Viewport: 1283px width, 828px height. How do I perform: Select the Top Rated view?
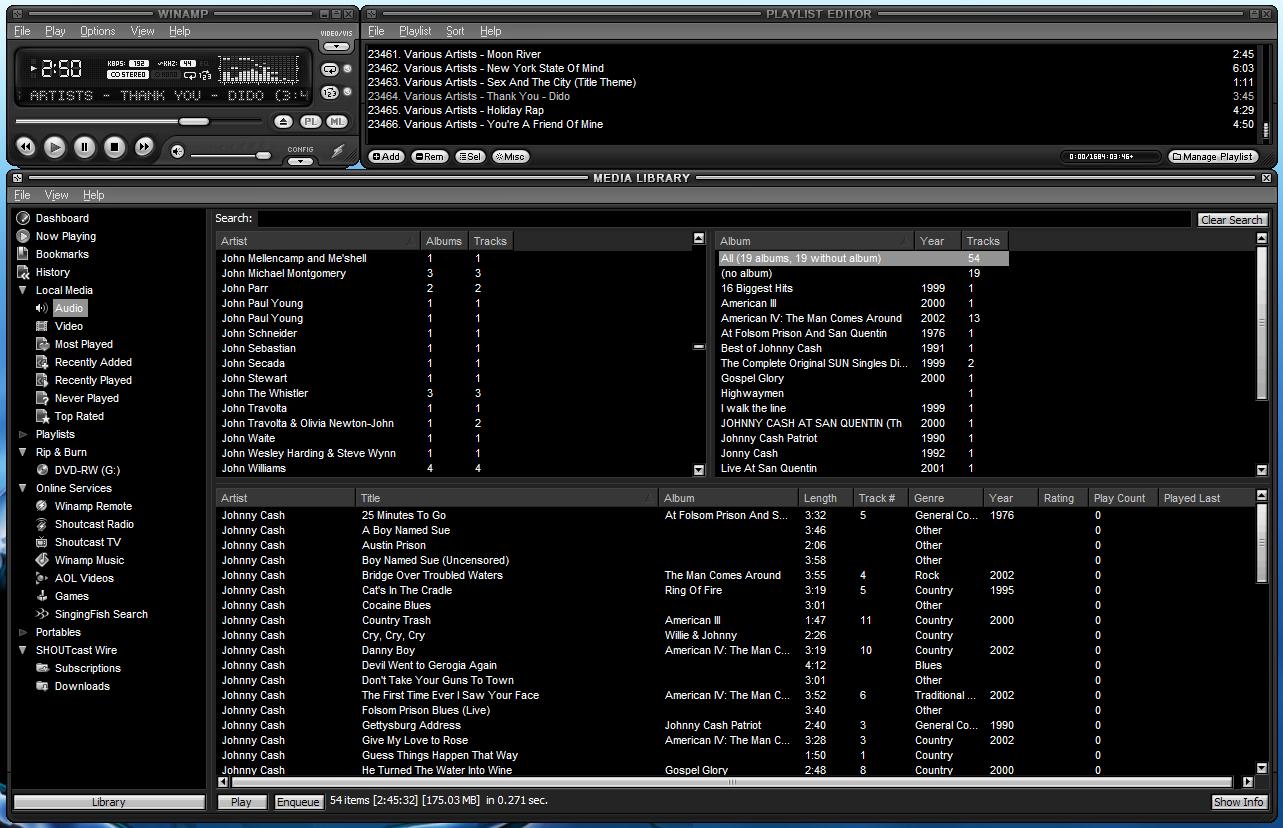[x=79, y=416]
